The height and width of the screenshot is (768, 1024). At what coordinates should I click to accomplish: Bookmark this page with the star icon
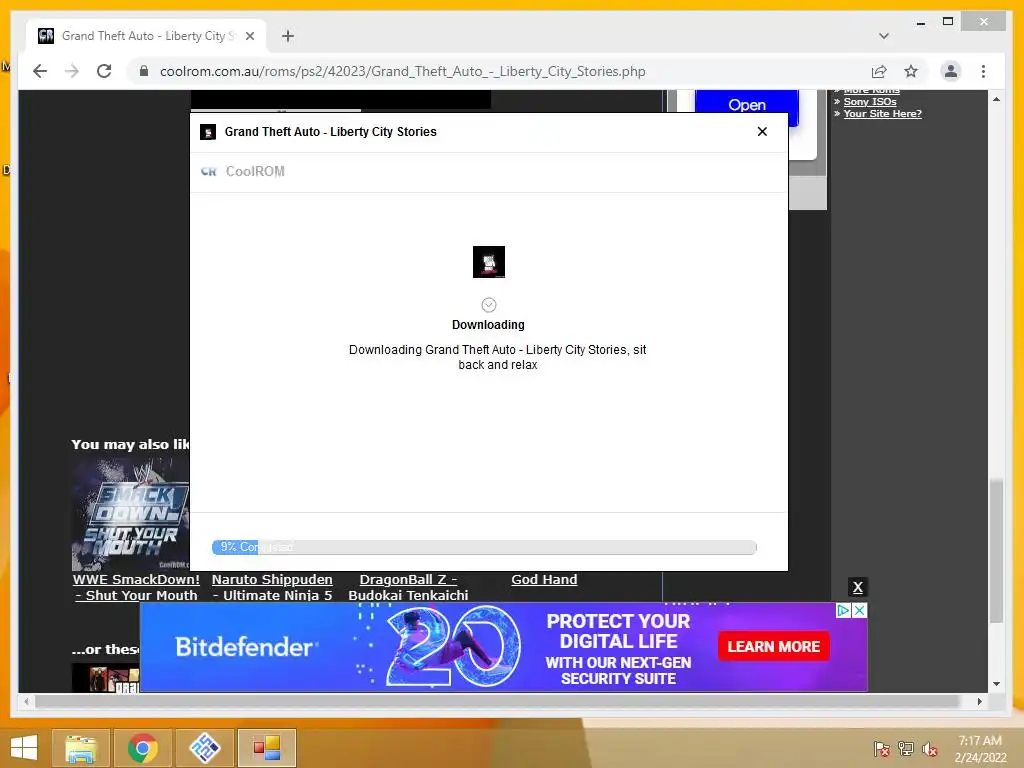tap(911, 71)
